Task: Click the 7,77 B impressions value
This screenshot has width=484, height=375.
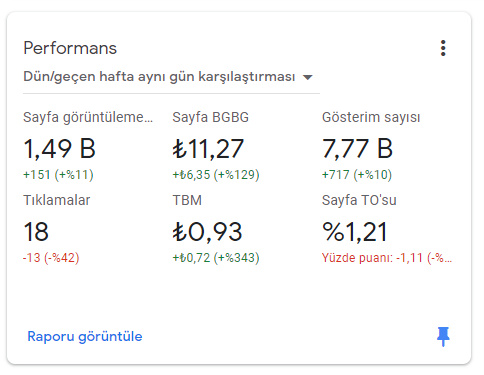Action: click(x=357, y=149)
